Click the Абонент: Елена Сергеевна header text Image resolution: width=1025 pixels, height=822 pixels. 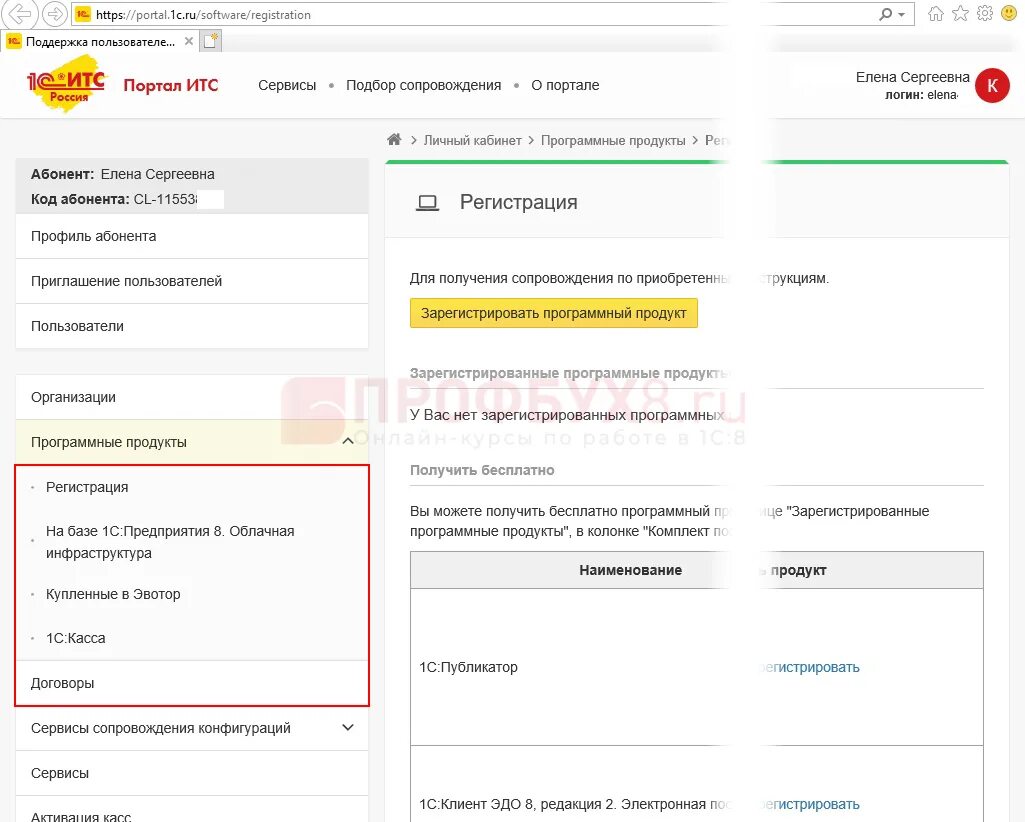[123, 175]
